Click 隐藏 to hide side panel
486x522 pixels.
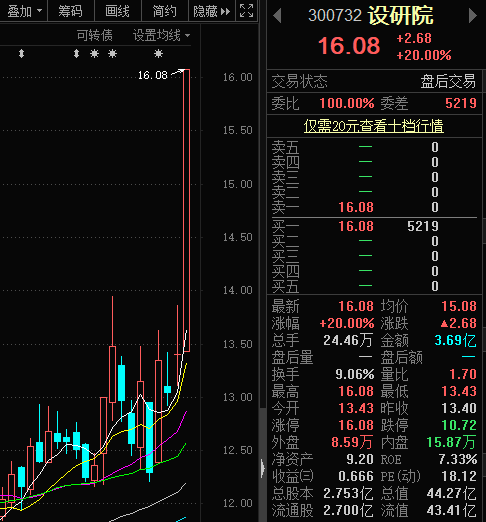click(211, 11)
